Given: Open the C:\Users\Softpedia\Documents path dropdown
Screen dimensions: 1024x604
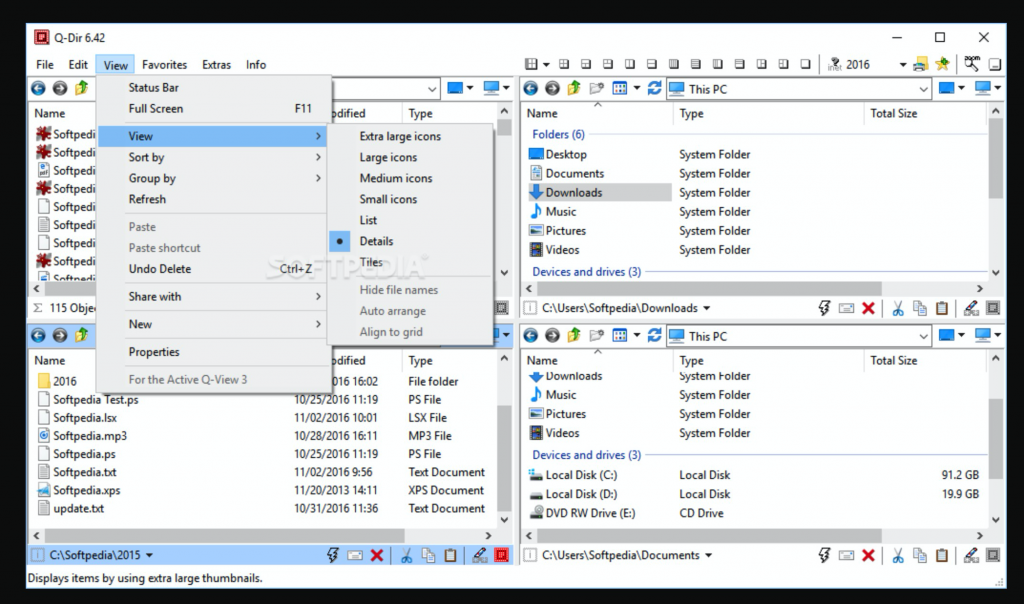Looking at the screenshot, I should click(709, 555).
